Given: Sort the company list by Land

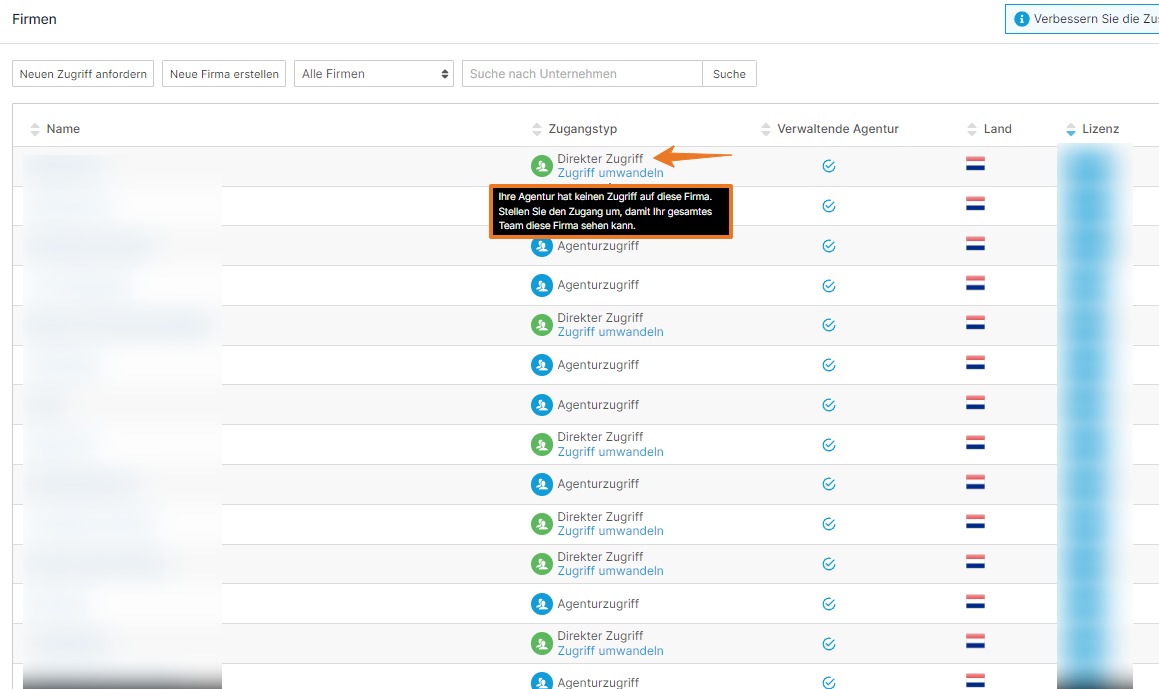Looking at the screenshot, I should pos(972,129).
